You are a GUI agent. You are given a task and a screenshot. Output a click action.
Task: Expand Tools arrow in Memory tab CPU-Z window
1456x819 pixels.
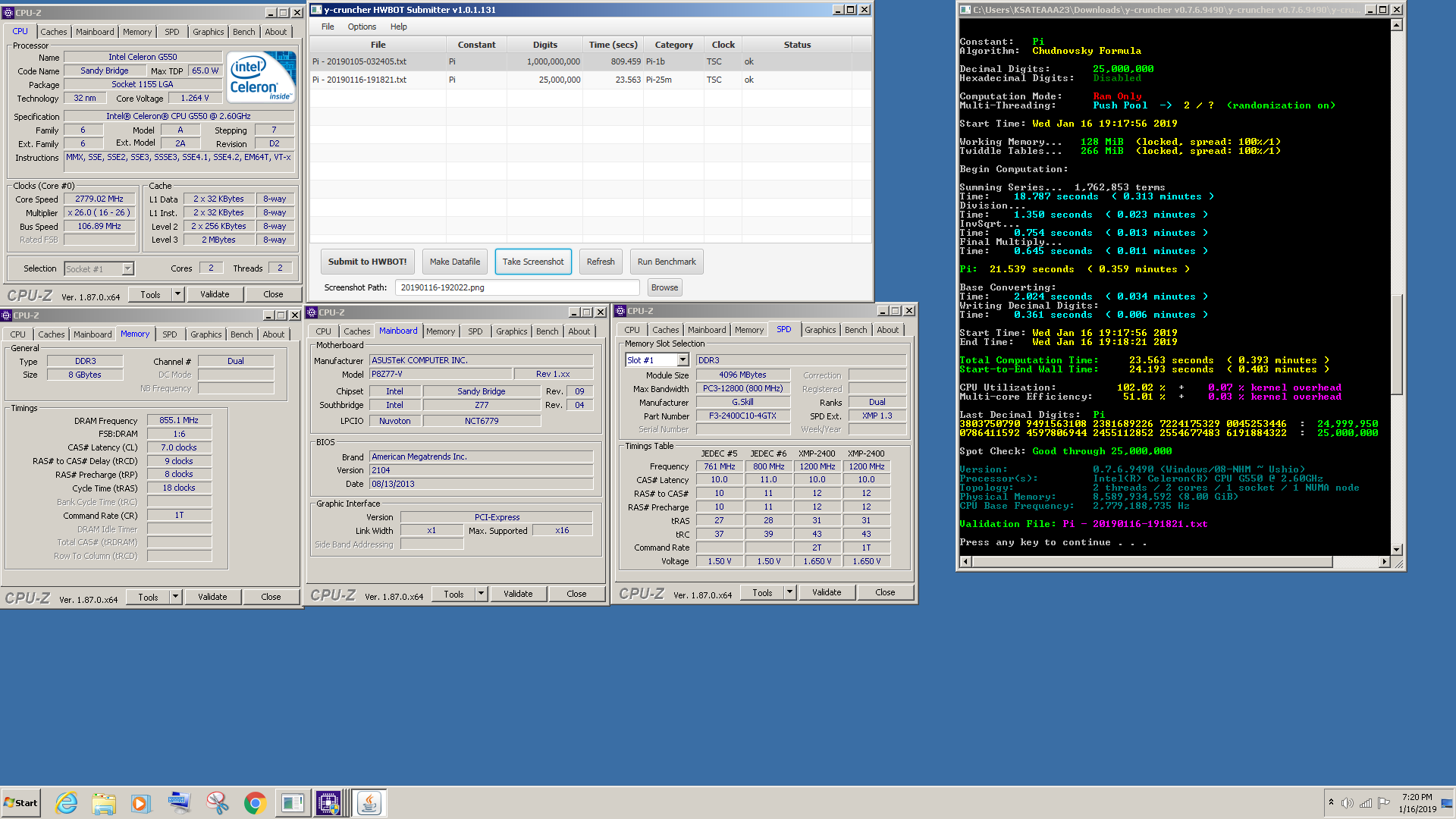(176, 597)
